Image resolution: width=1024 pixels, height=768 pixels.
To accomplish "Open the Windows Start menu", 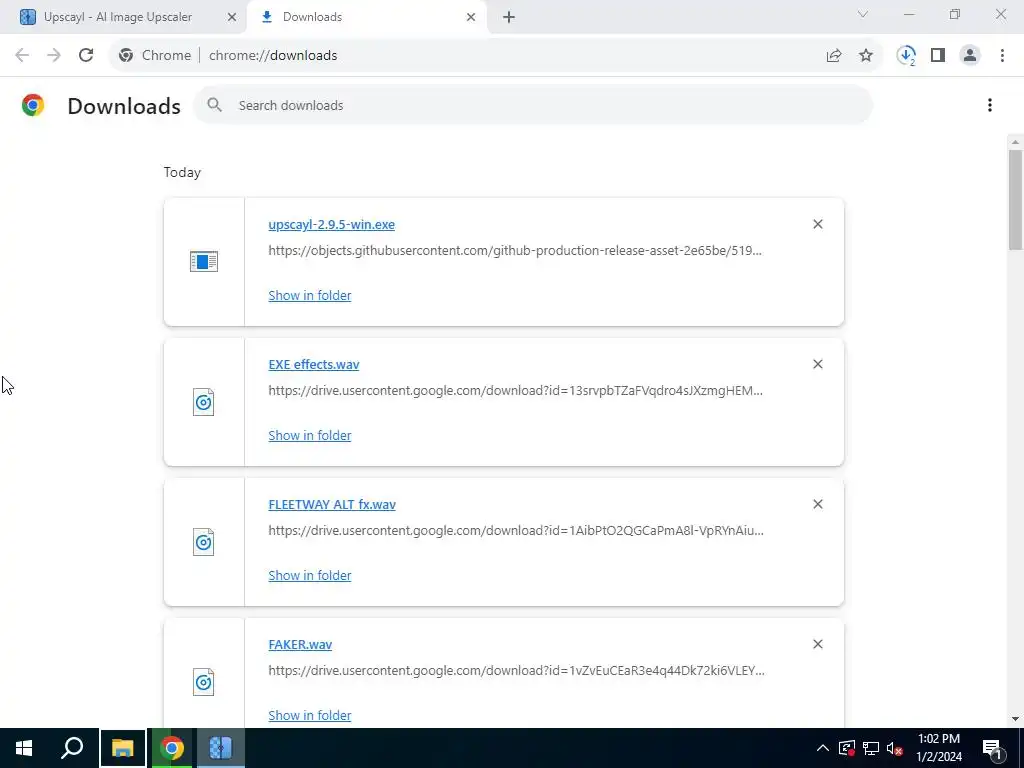I will [x=24, y=748].
